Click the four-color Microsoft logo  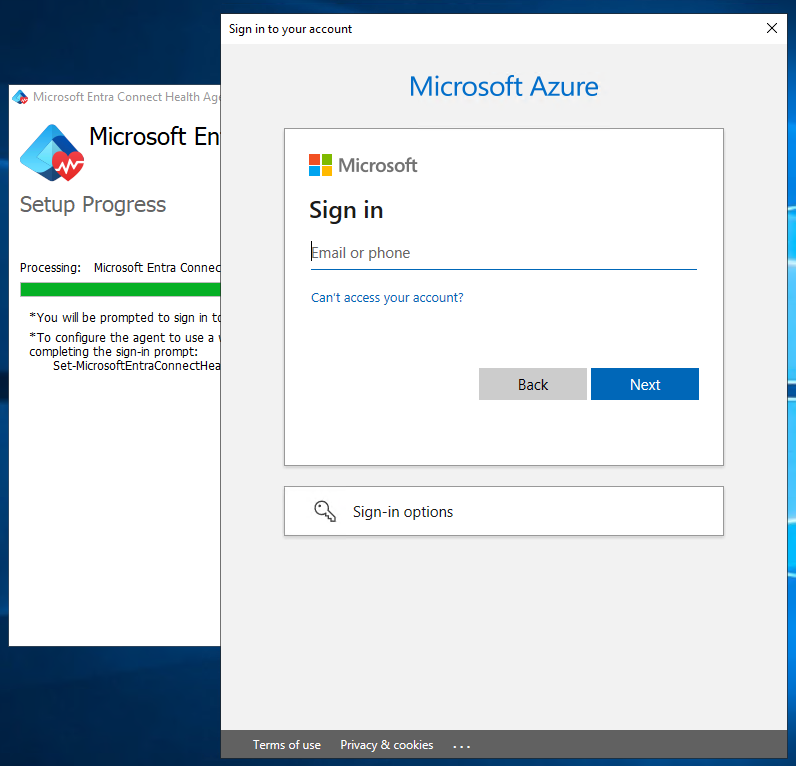pos(320,165)
